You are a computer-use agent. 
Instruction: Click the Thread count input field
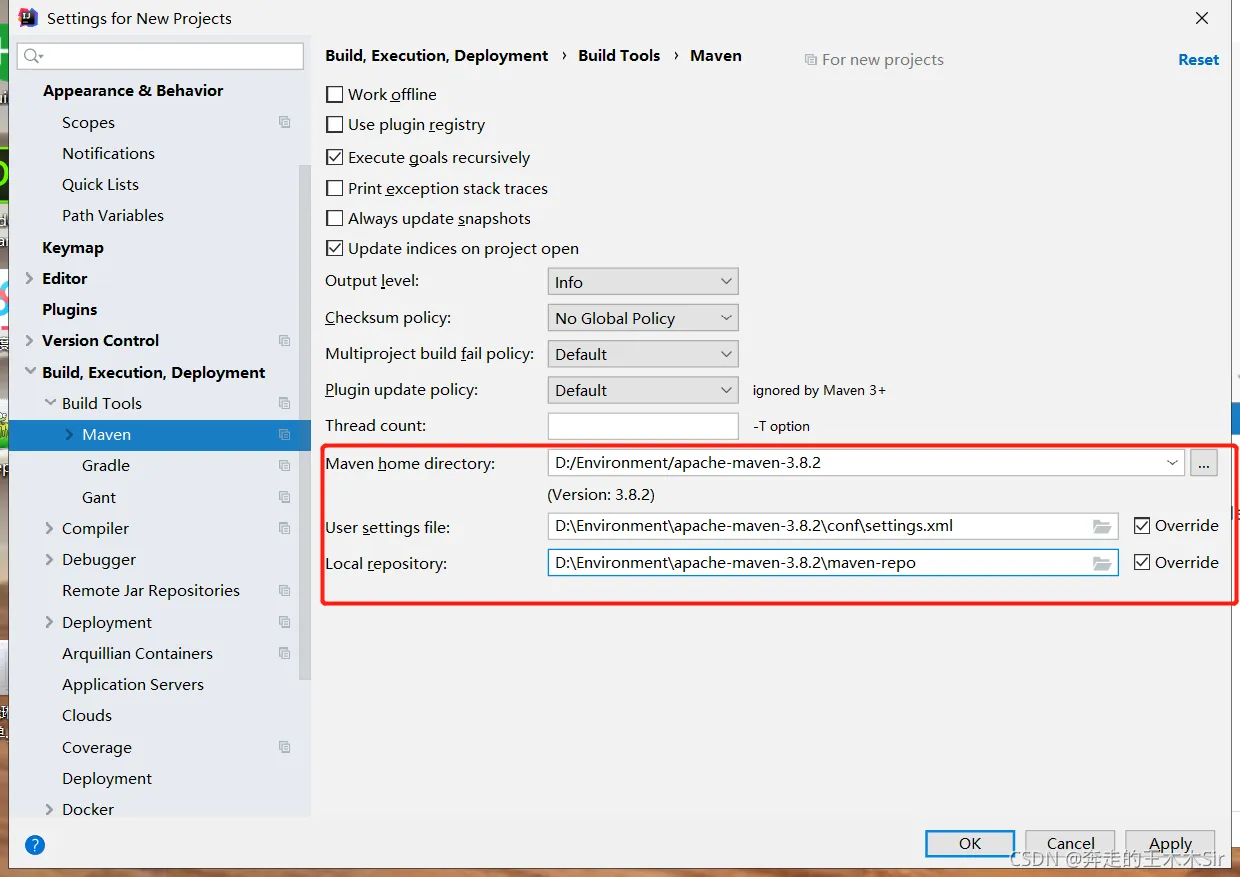(643, 426)
